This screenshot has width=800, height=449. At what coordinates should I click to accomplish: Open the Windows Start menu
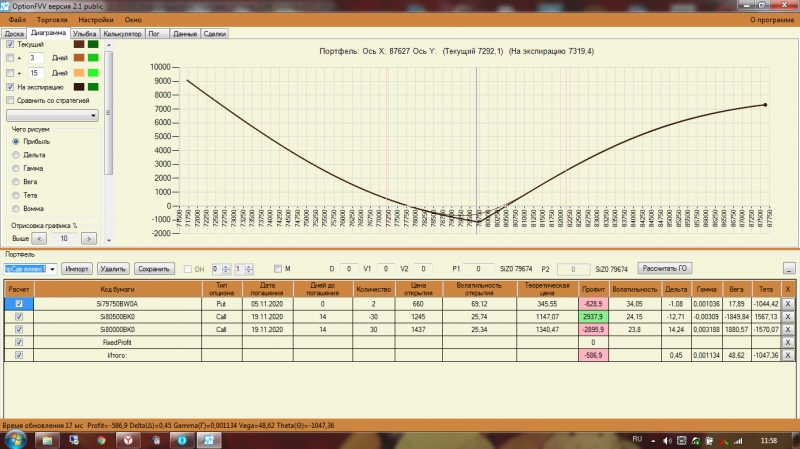click(x=14, y=439)
